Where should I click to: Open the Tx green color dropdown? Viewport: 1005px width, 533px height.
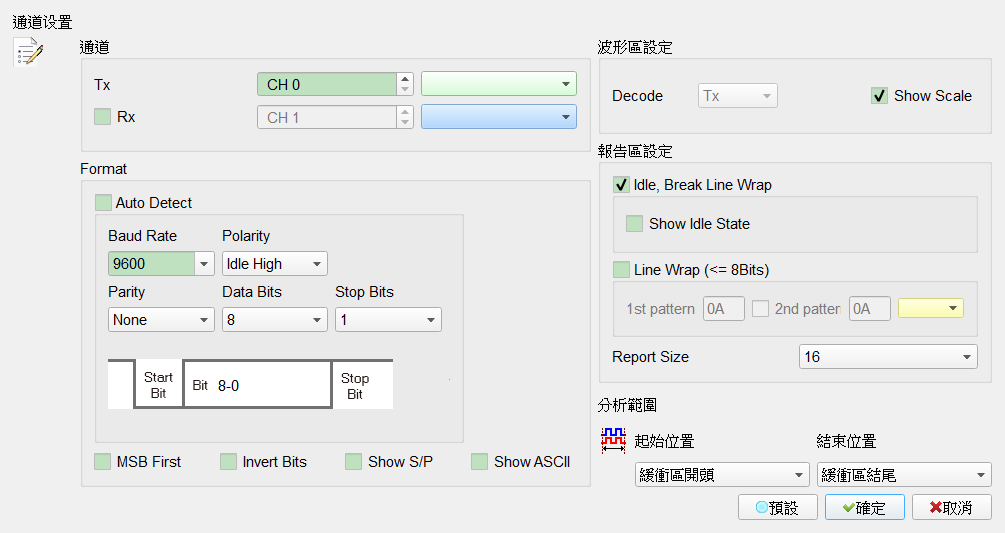tap(499, 84)
